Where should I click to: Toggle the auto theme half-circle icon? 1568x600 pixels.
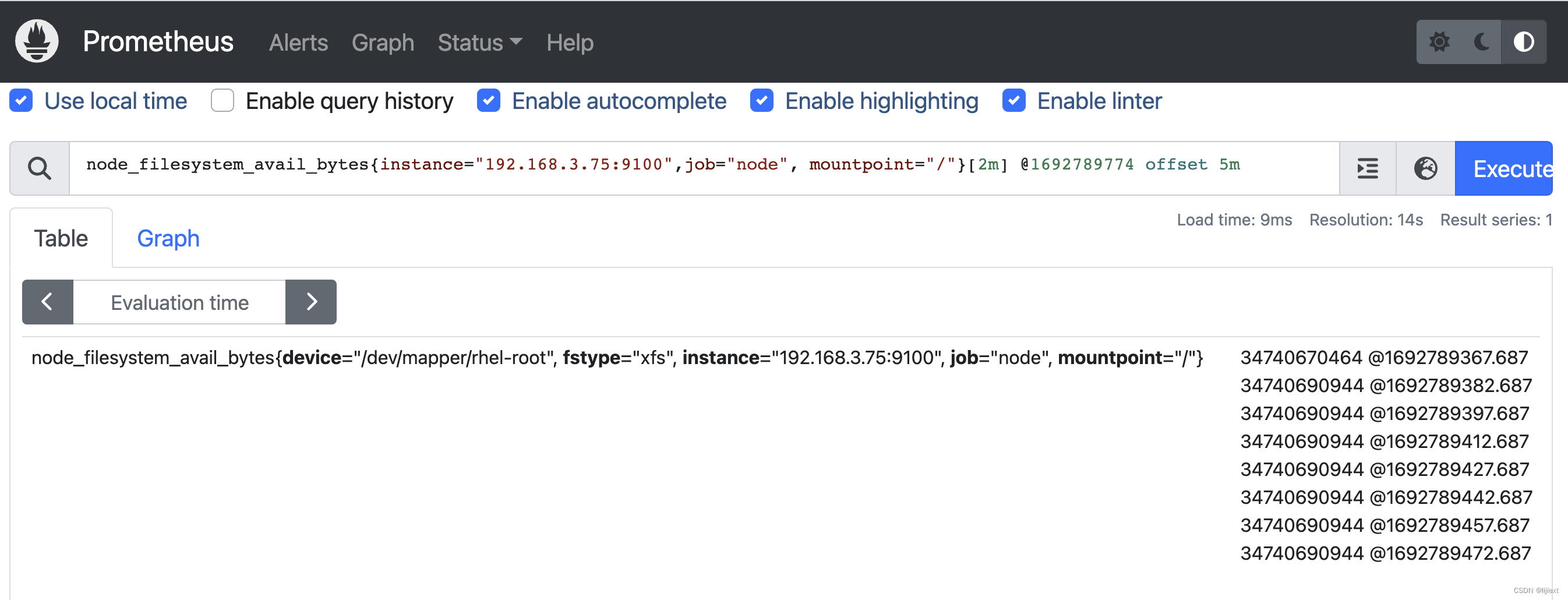click(1524, 41)
